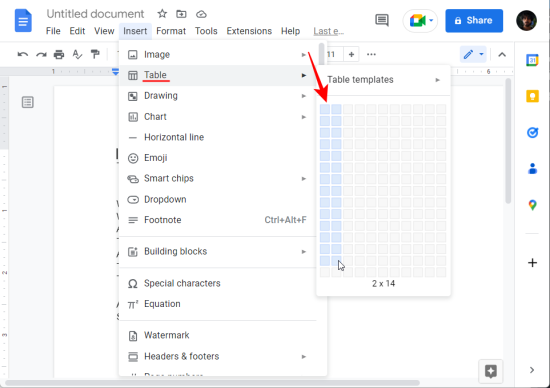This screenshot has height=388, width=550.
Task: Select Table in the Insert menu
Action: point(217,75)
